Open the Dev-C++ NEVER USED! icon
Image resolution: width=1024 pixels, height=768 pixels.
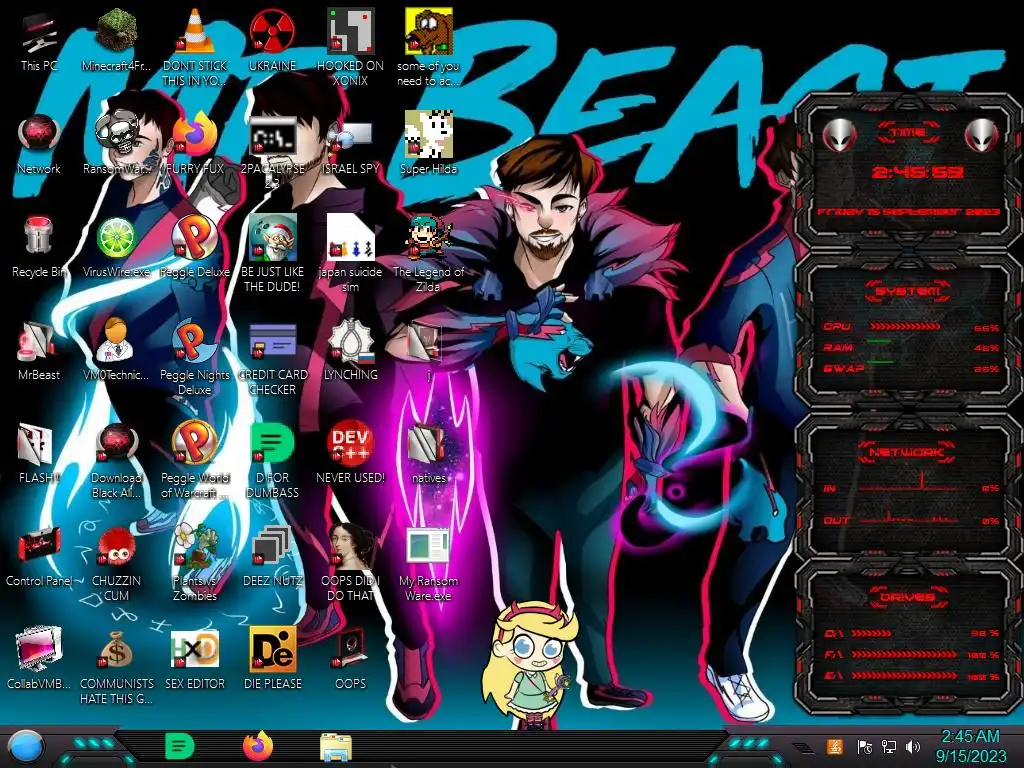click(350, 443)
